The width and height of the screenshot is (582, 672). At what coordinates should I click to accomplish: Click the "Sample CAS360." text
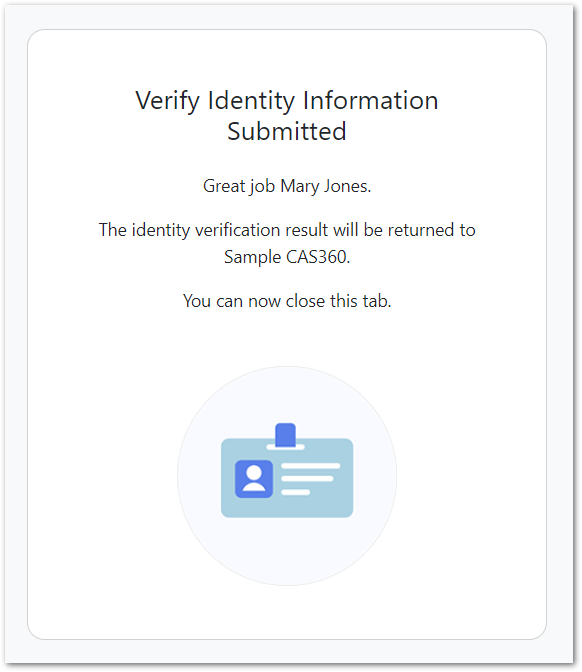point(287,257)
